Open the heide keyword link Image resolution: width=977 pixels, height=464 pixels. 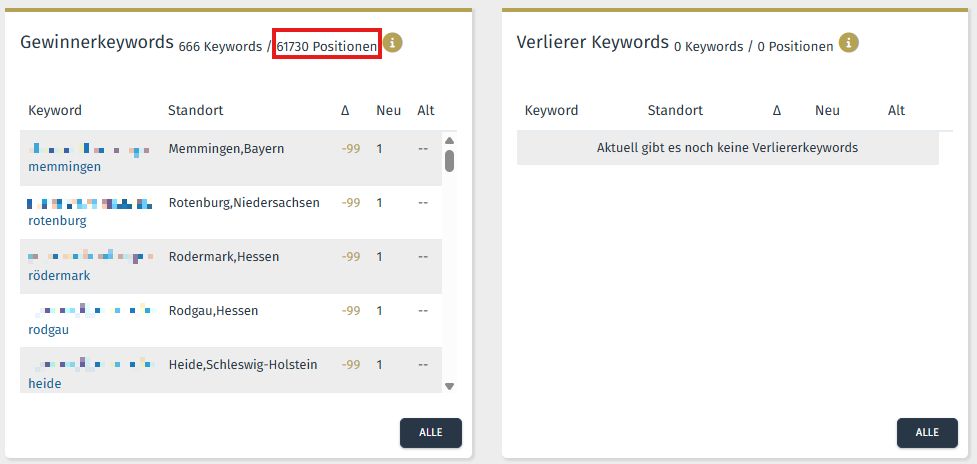click(45, 384)
